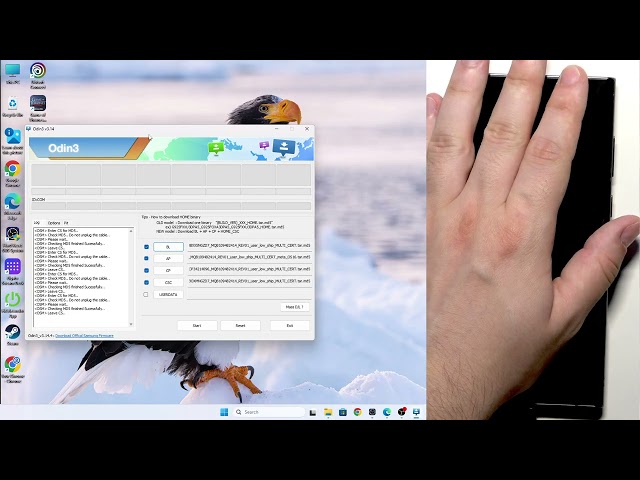This screenshot has height=480, width=640.
Task: Click the BL file path field
Action: click(x=249, y=246)
